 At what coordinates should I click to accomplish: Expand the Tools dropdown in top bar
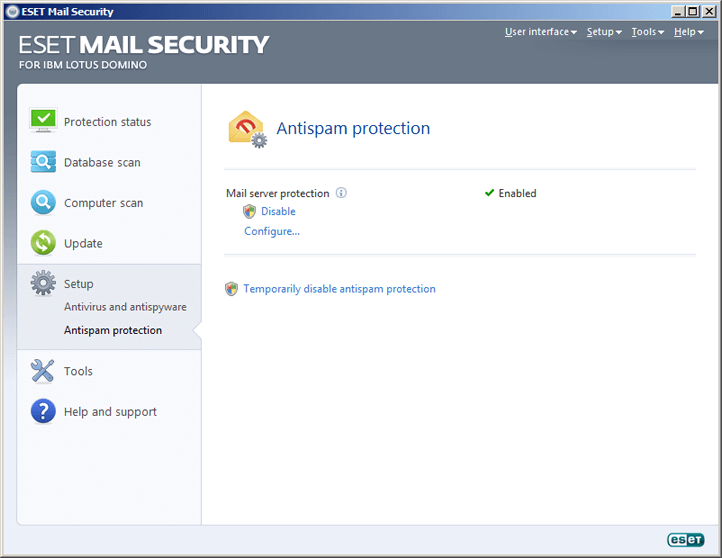point(647,32)
